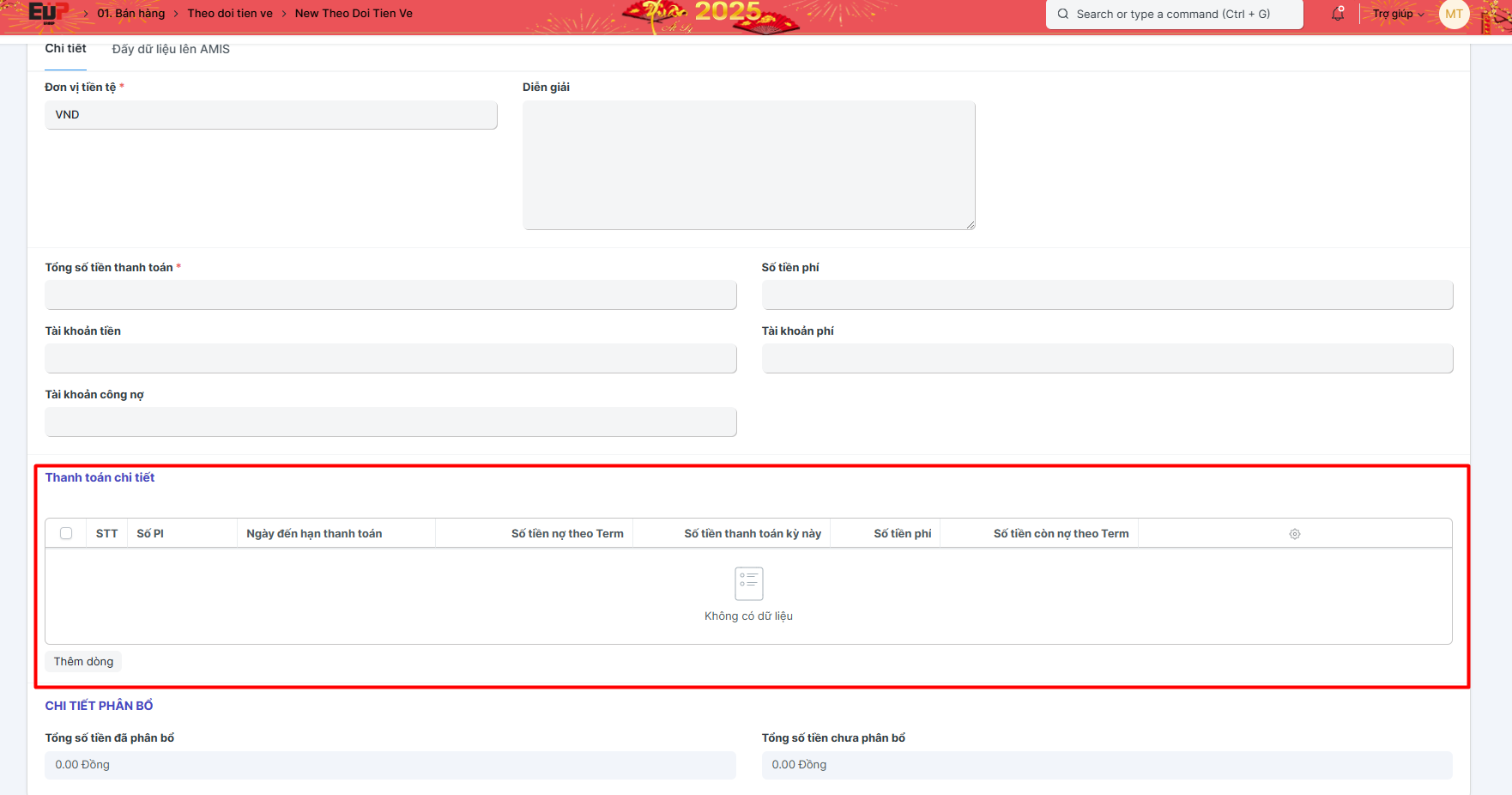Switch to the Chi tiết tab

tap(65, 49)
